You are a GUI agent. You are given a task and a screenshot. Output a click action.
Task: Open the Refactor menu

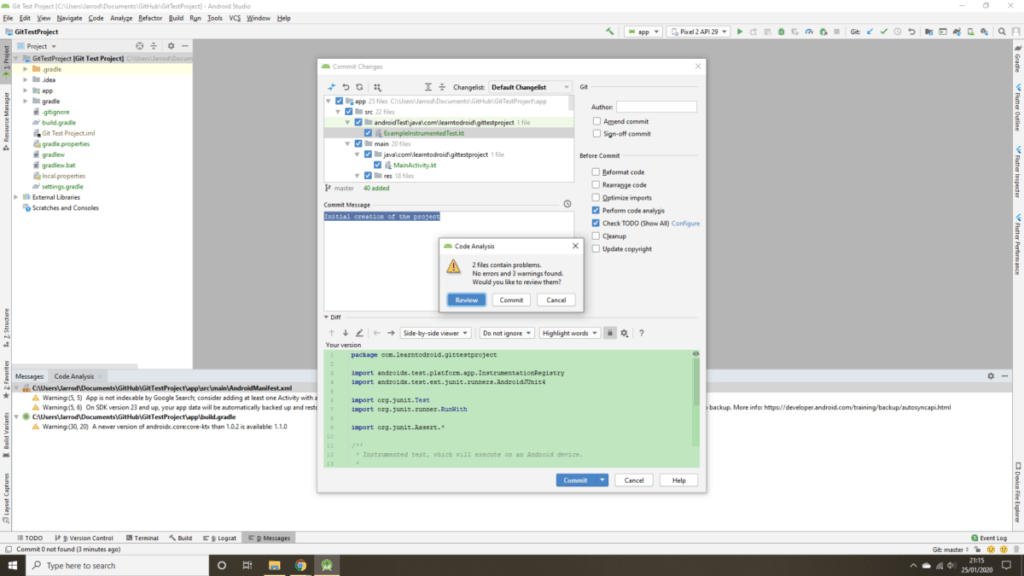pyautogui.click(x=150, y=18)
